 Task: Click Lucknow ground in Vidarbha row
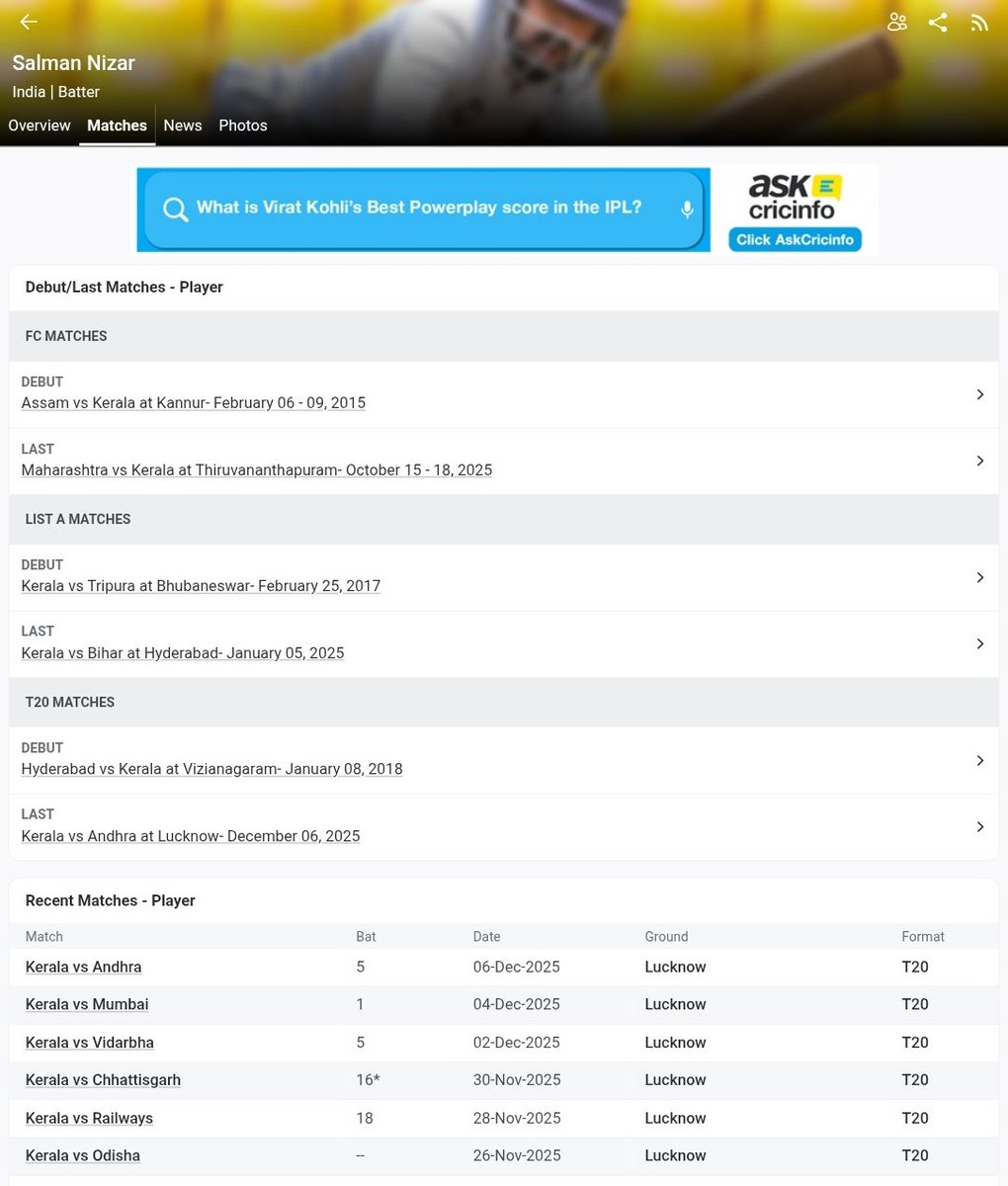(675, 1043)
